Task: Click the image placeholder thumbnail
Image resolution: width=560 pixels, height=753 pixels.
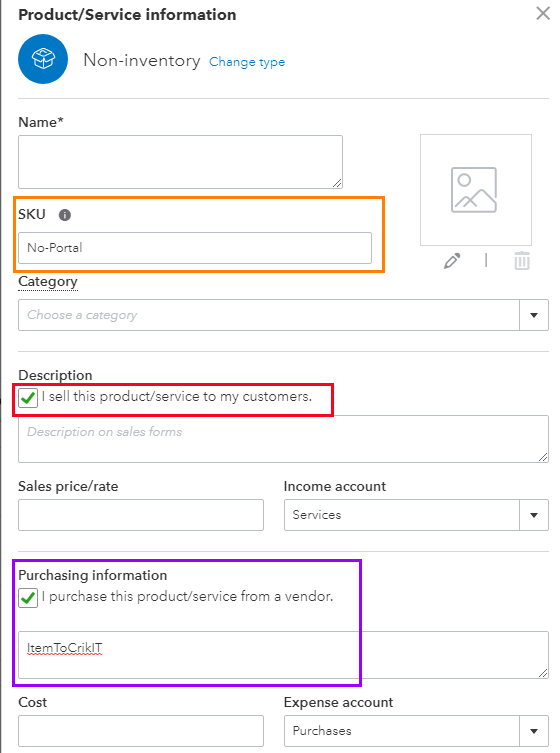Action: (x=475, y=190)
